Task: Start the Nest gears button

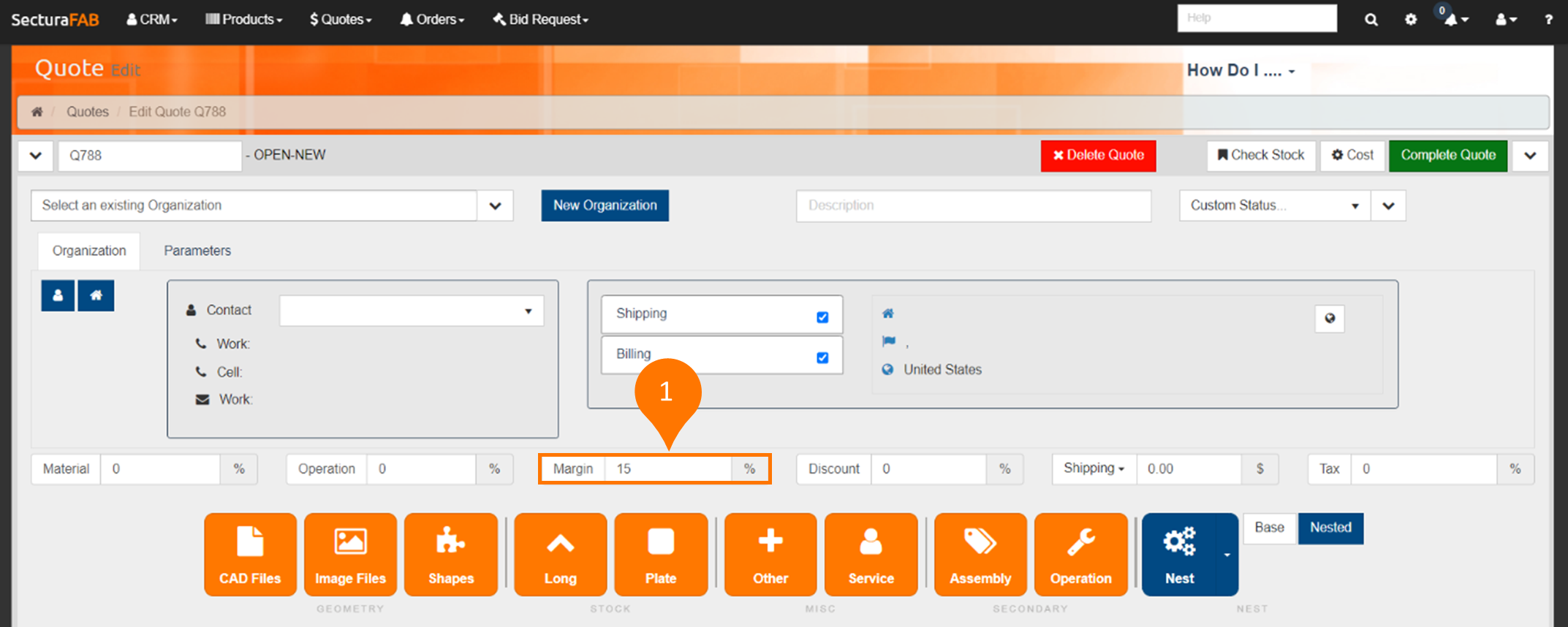Action: [1179, 554]
